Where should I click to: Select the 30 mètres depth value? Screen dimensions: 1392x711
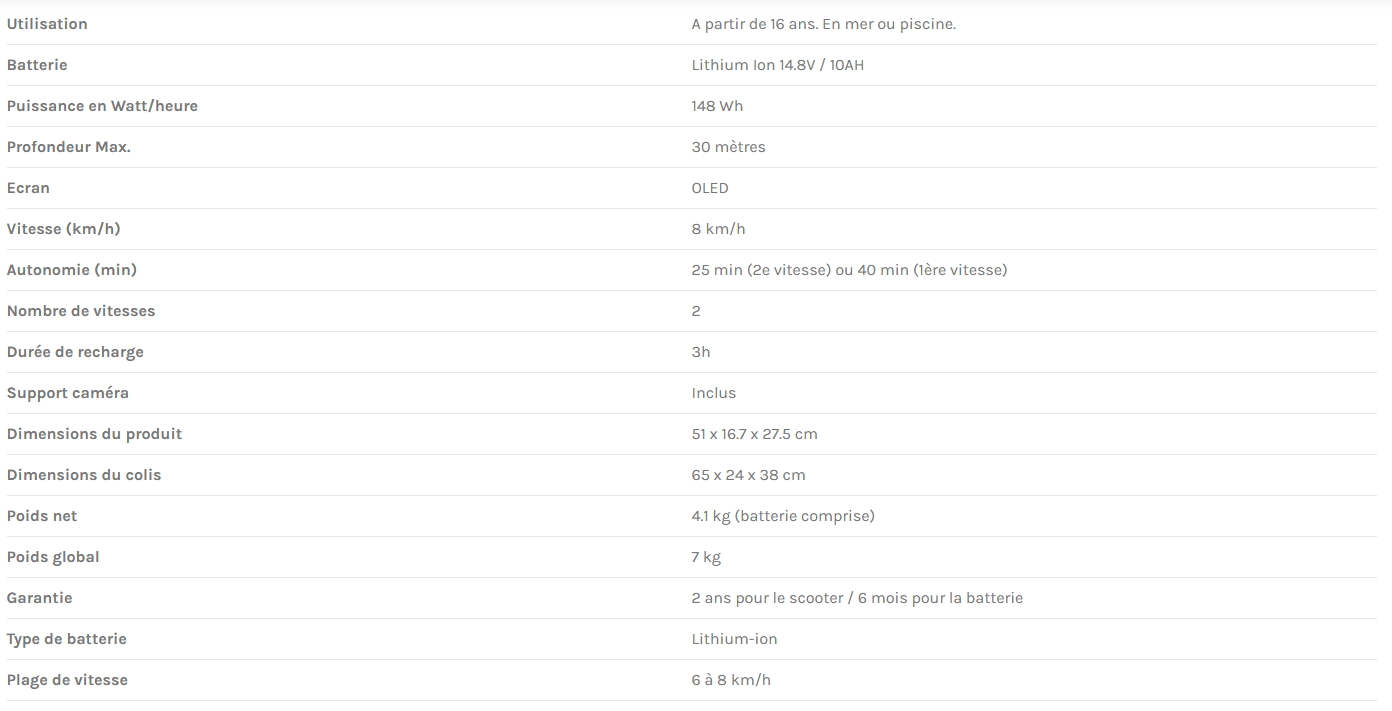(x=728, y=147)
